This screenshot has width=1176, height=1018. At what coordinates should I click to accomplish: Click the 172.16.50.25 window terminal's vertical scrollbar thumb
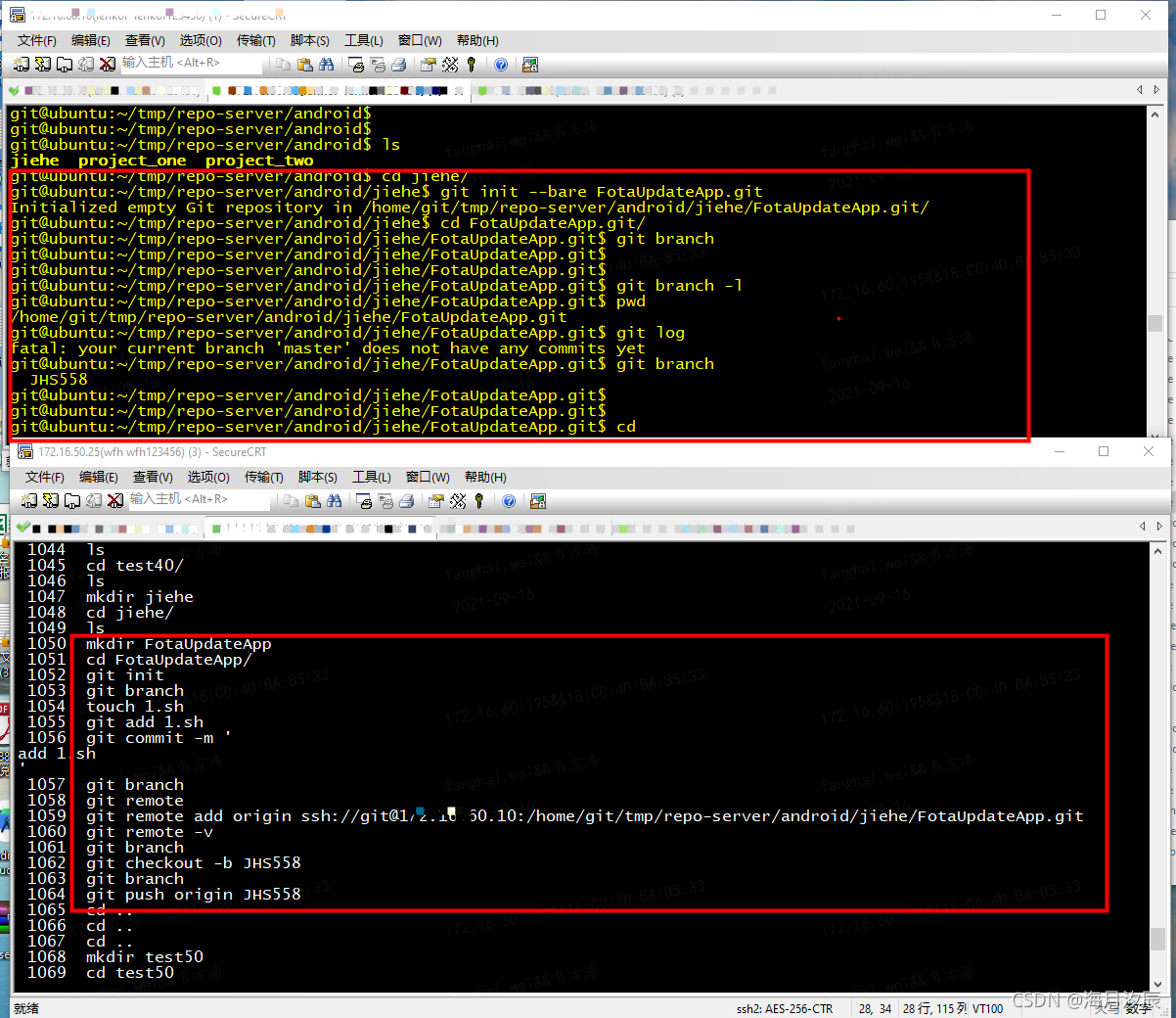1158,939
